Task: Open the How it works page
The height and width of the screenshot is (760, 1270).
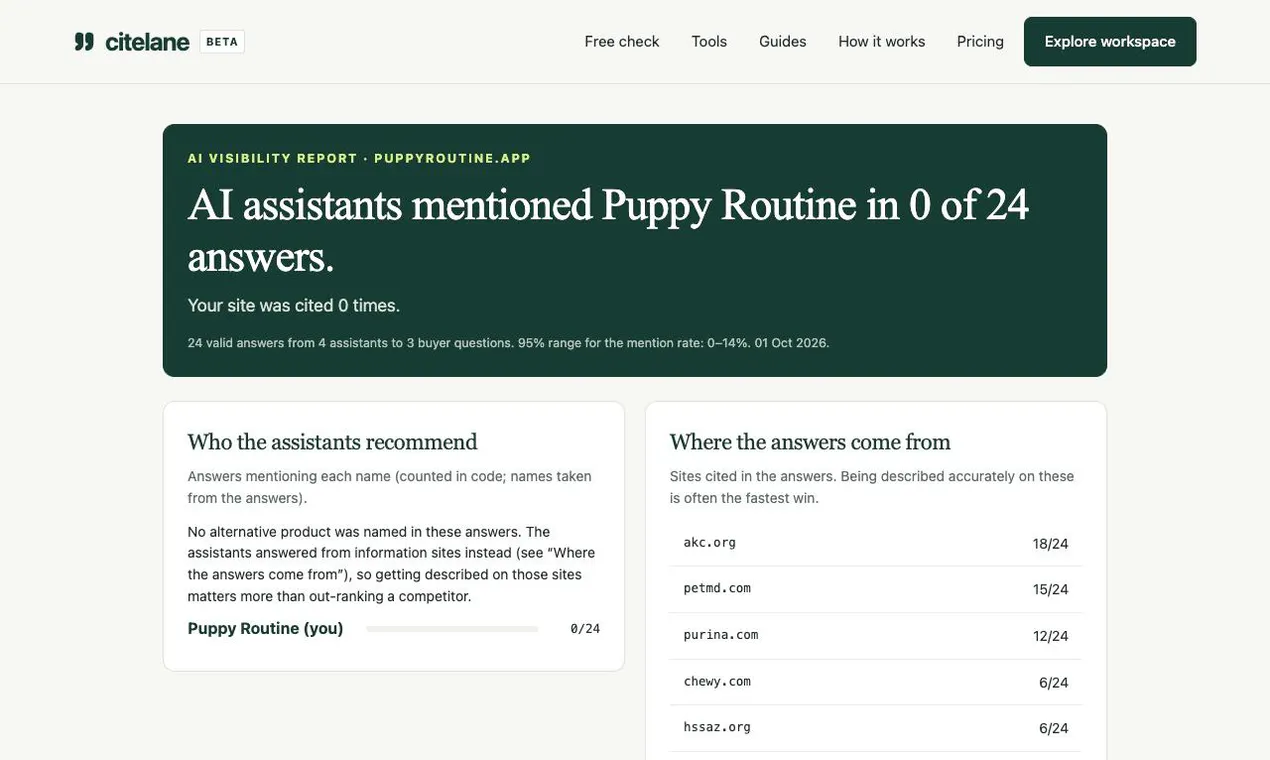Action: (x=882, y=41)
